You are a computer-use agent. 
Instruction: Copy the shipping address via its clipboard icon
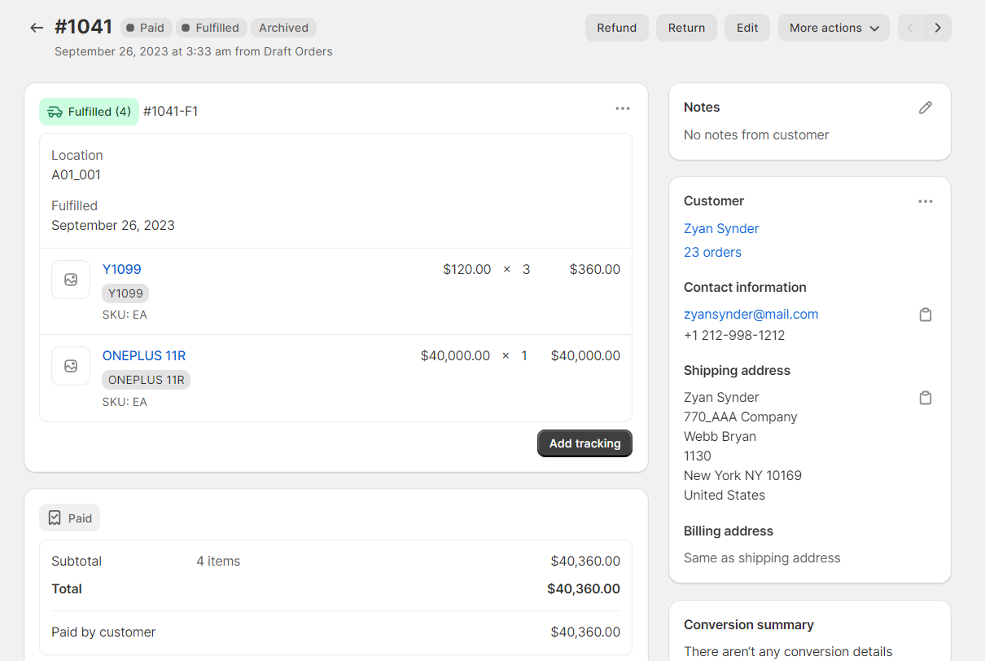pyautogui.click(x=925, y=397)
